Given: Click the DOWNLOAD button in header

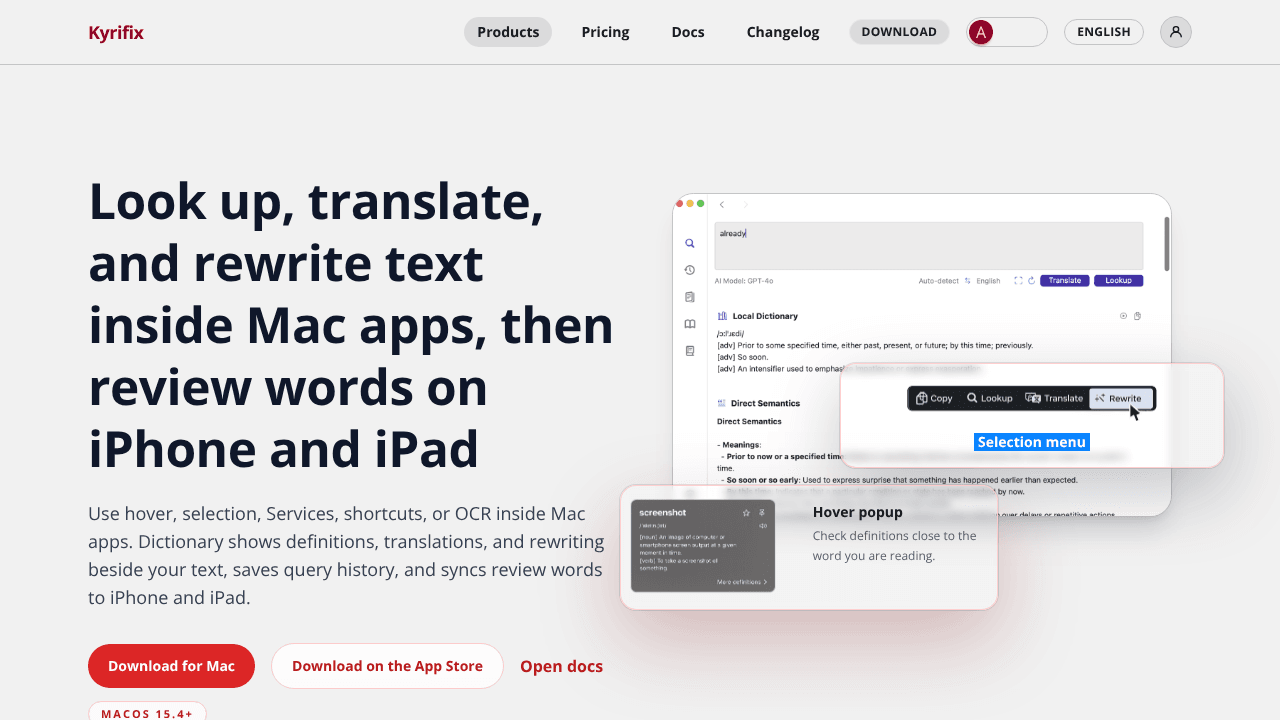Looking at the screenshot, I should point(899,32).
